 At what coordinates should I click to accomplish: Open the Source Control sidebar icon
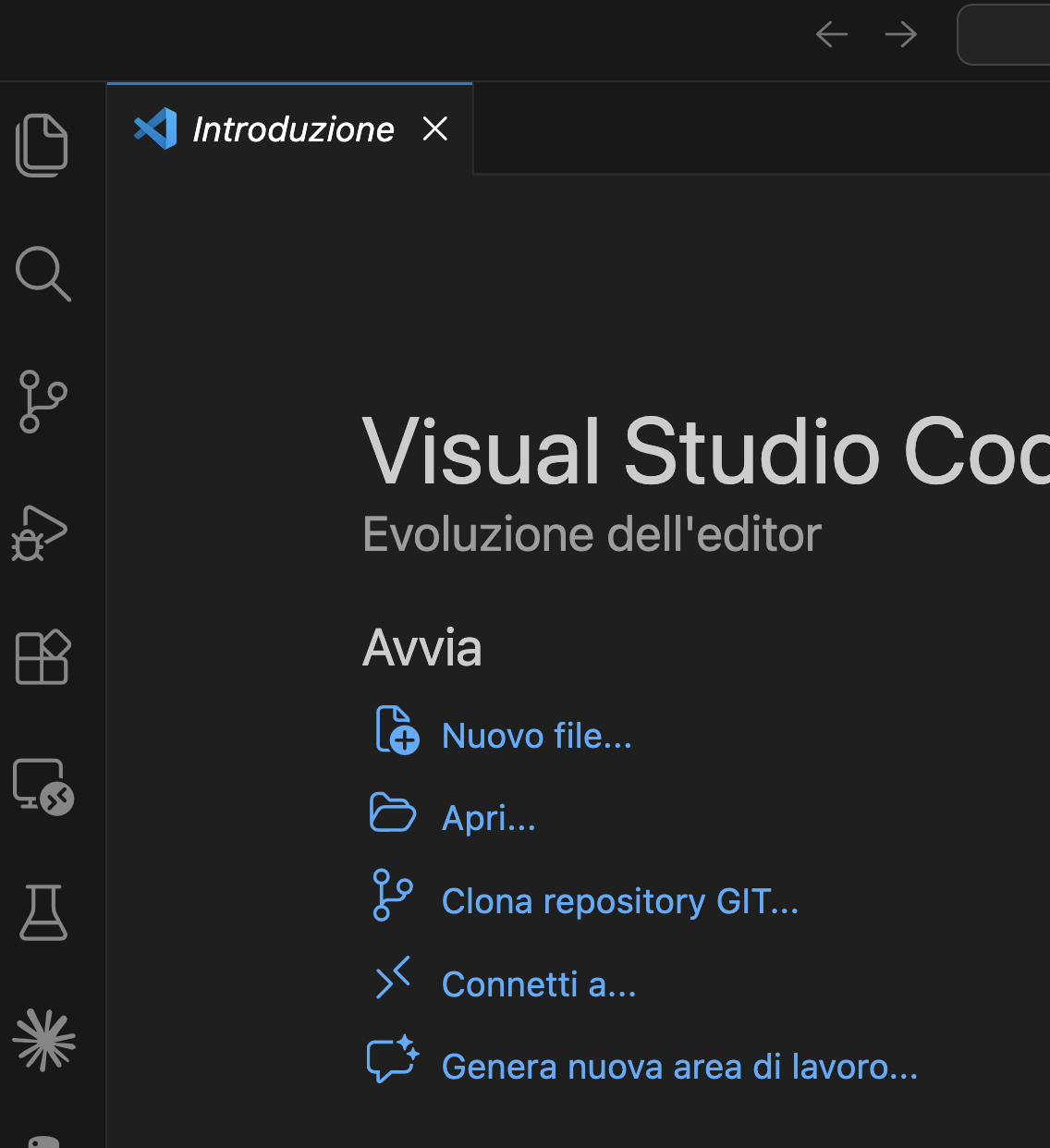click(x=43, y=402)
